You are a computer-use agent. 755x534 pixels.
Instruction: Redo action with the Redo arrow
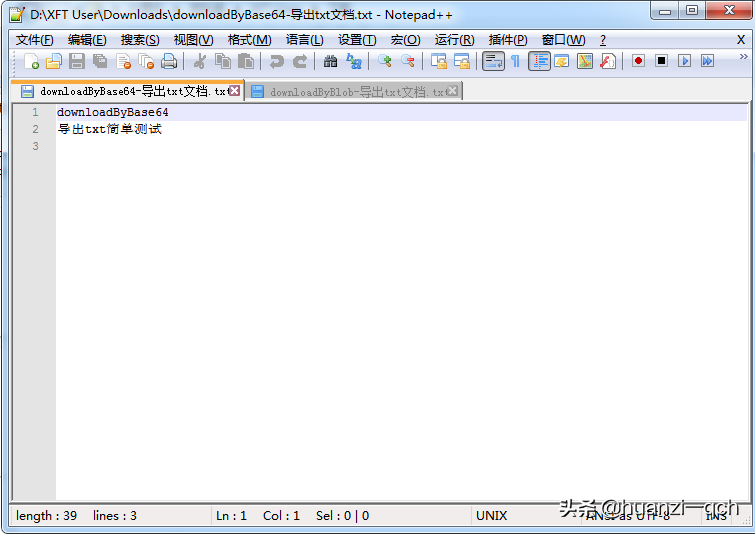[x=300, y=61]
